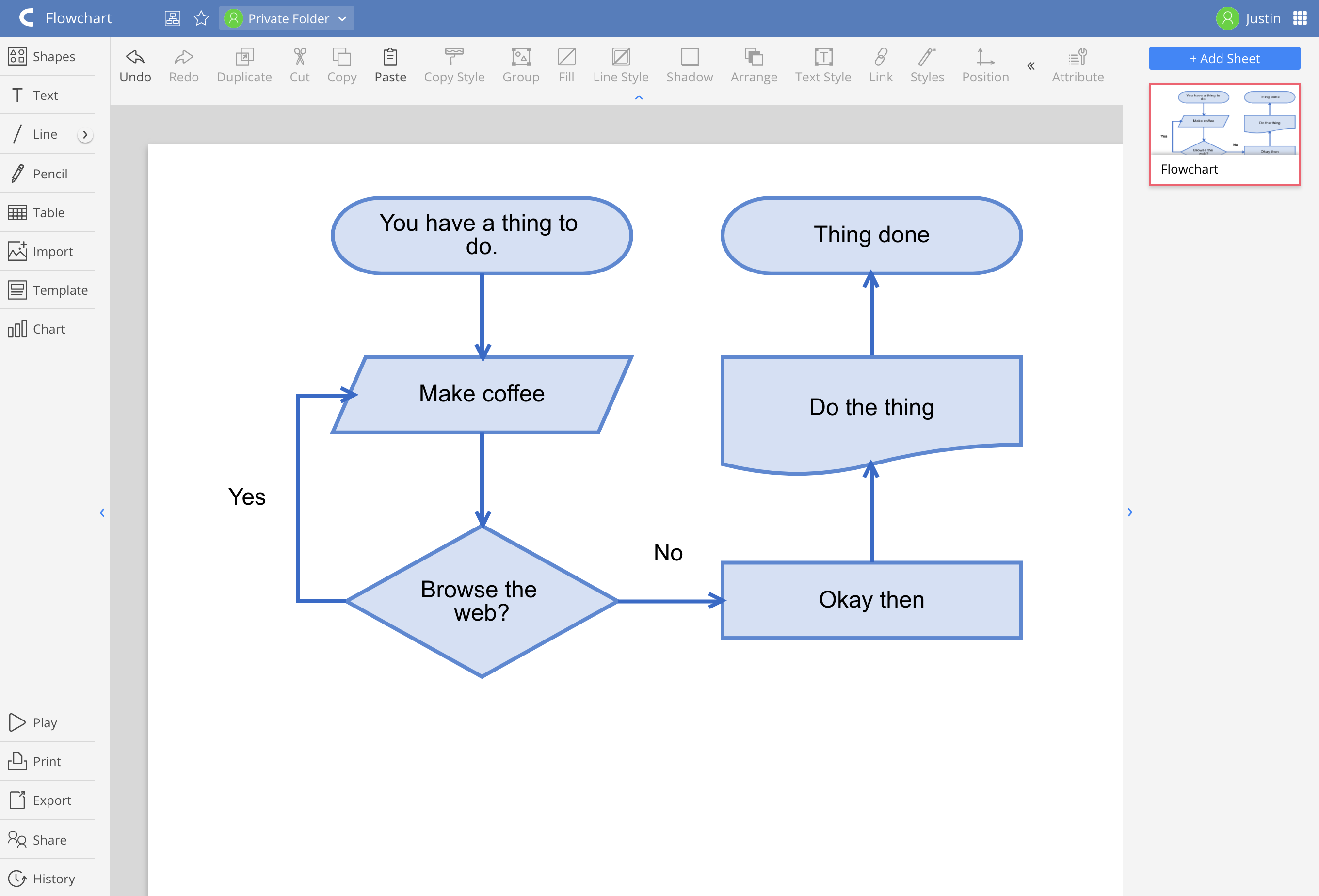Click the Shadow styling icon
1319x896 pixels.
click(690, 57)
